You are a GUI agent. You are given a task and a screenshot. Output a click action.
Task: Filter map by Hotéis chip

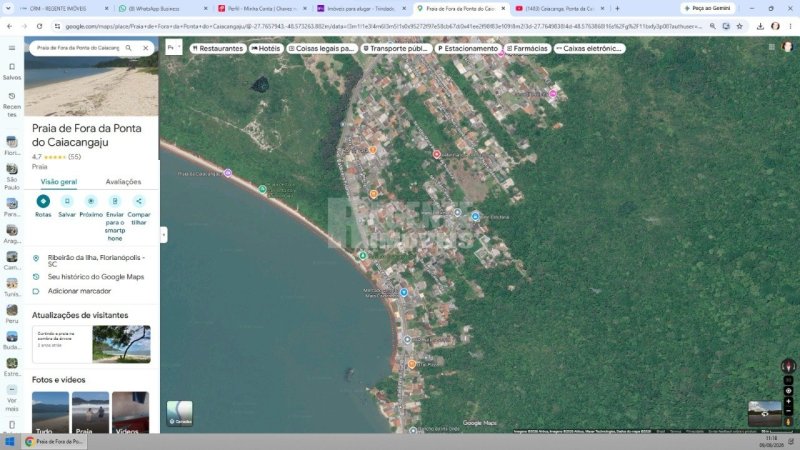[x=266, y=48]
